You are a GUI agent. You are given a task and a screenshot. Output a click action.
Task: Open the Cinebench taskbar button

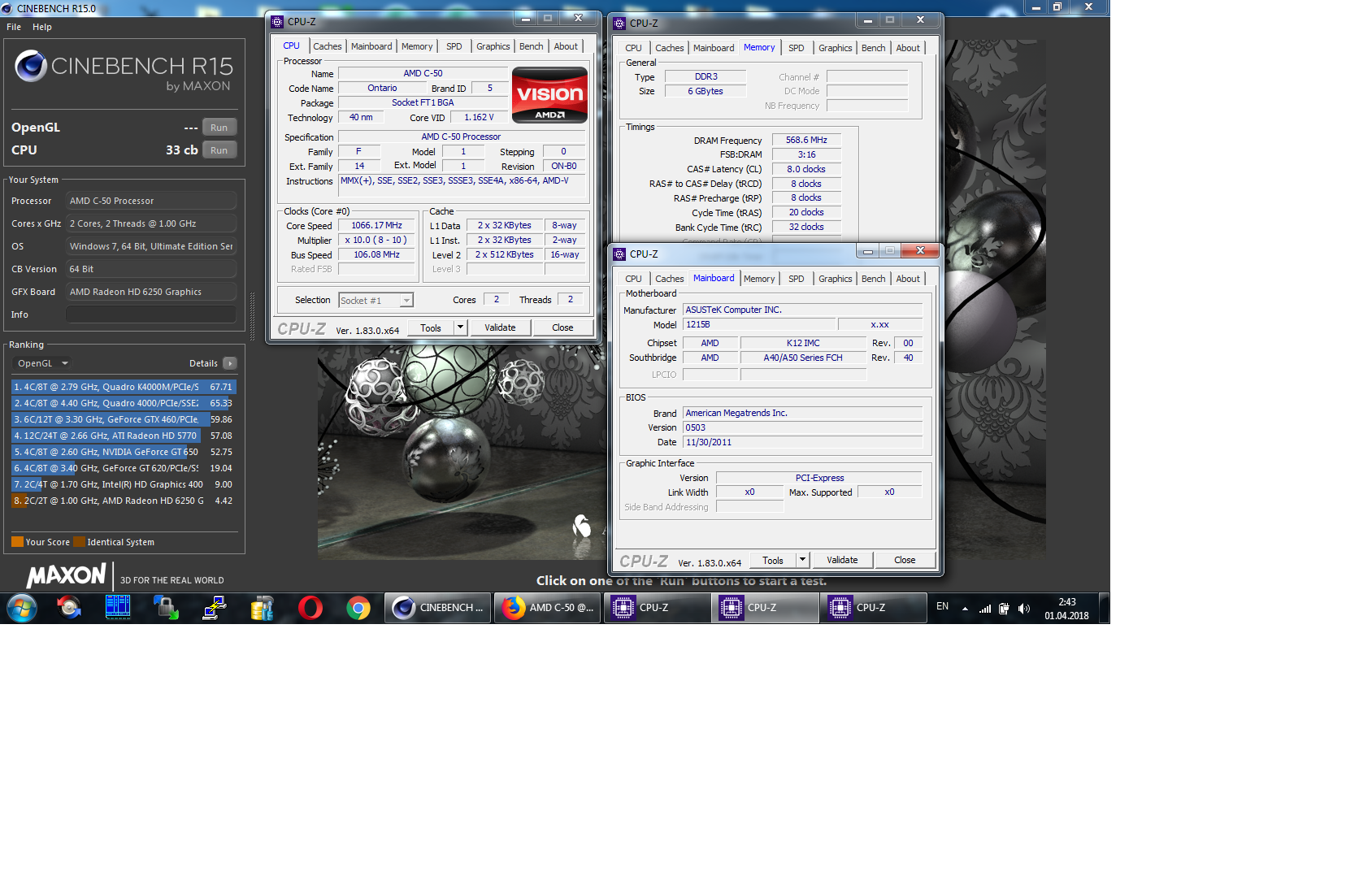(438, 608)
